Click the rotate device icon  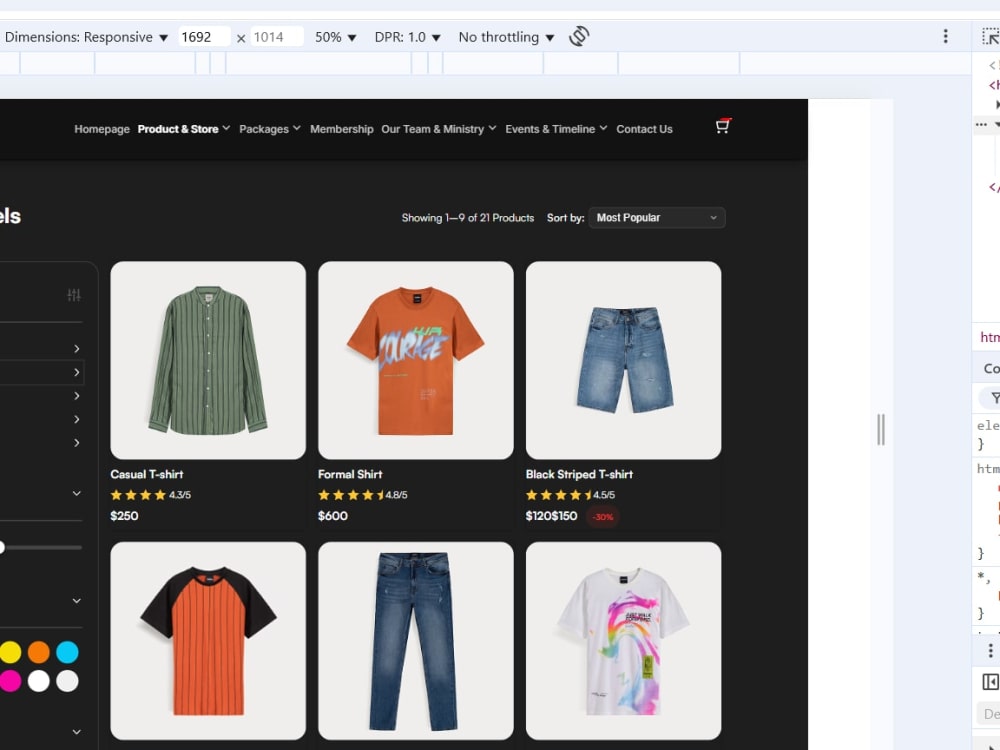coord(578,36)
